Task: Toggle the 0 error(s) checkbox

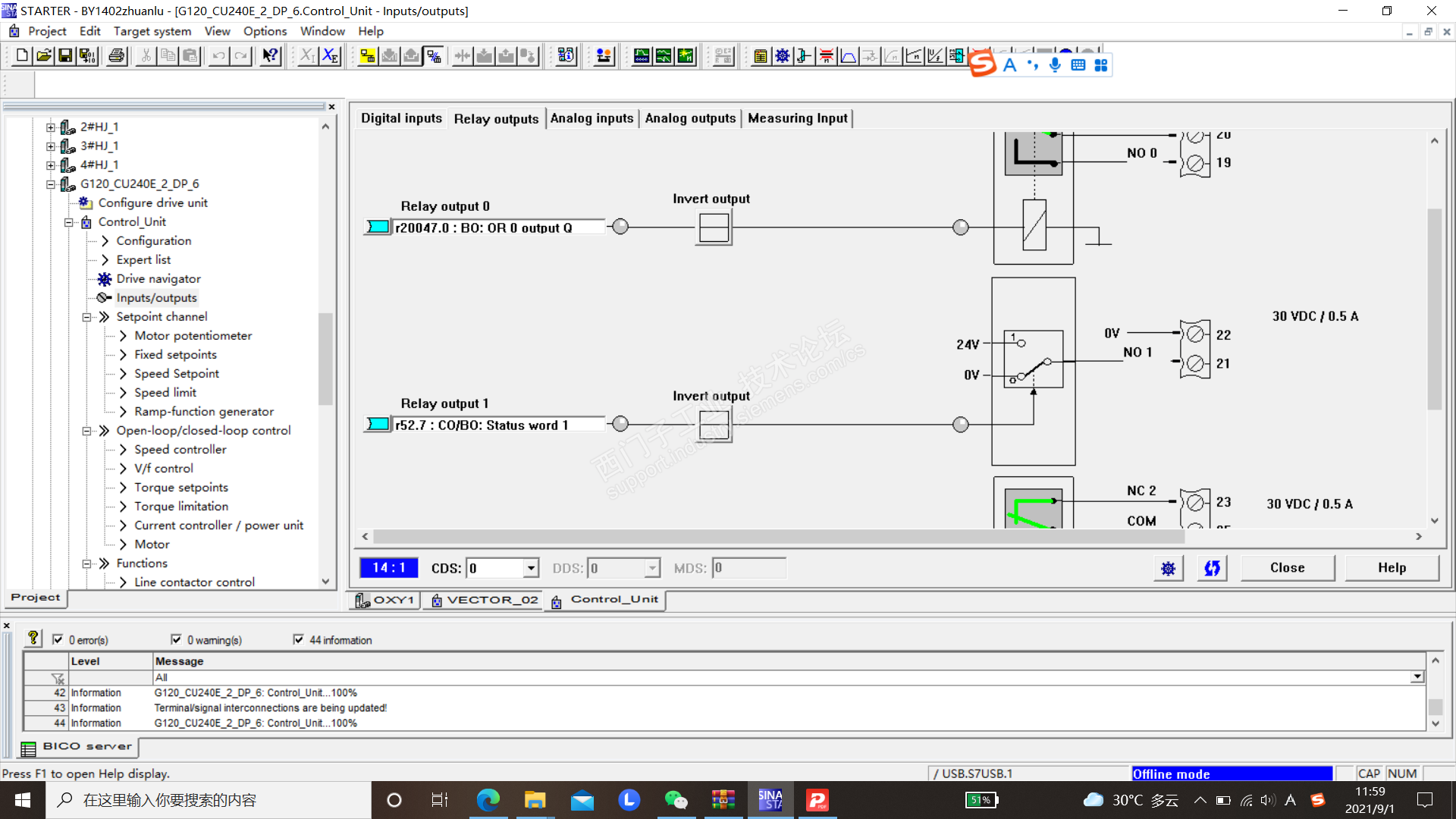Action: (x=58, y=639)
